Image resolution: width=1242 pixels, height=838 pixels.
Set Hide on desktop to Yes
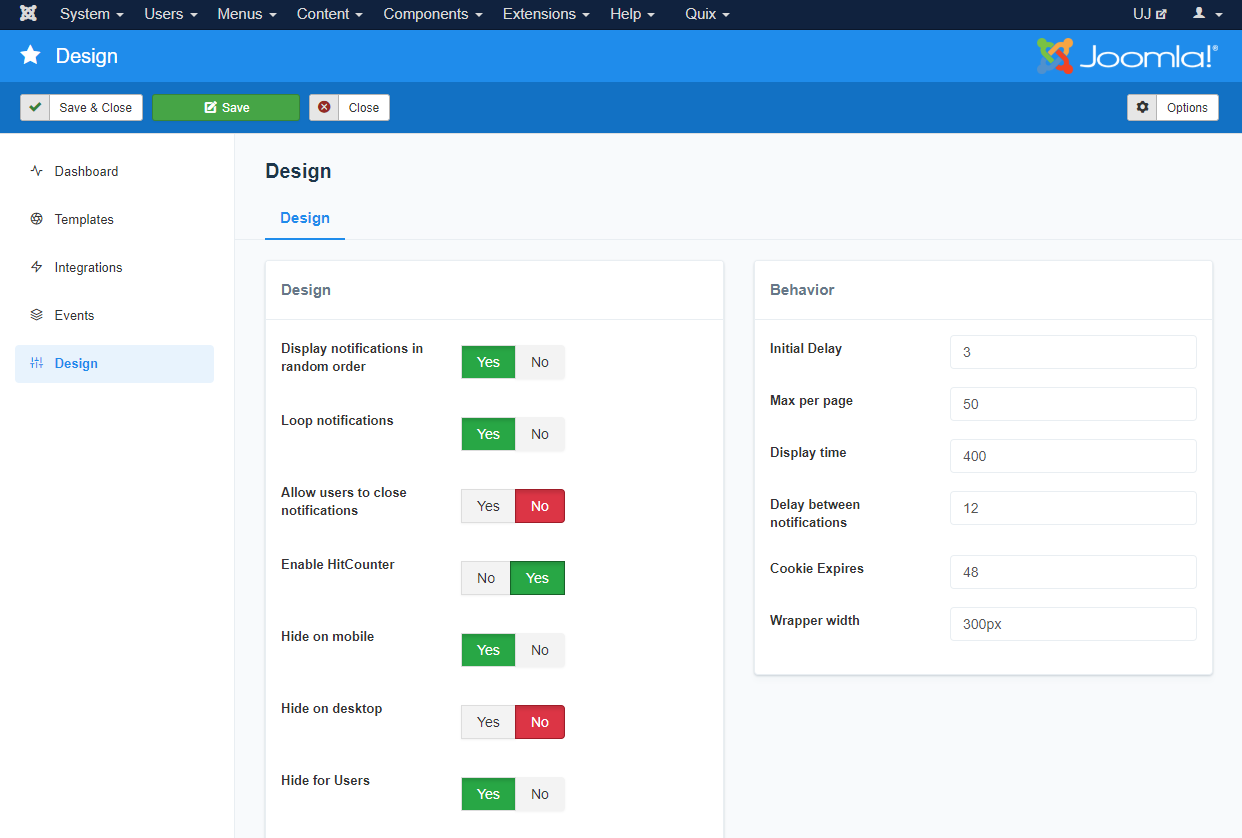(488, 722)
